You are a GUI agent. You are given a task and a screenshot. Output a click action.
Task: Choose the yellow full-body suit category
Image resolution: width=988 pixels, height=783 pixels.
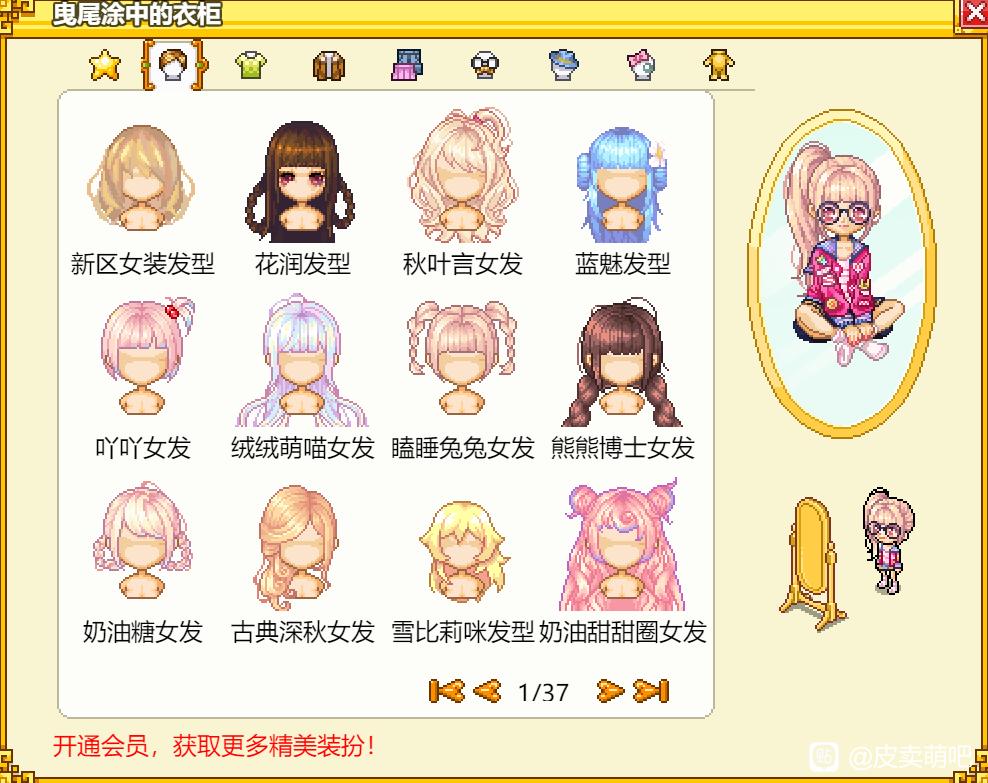[x=718, y=65]
